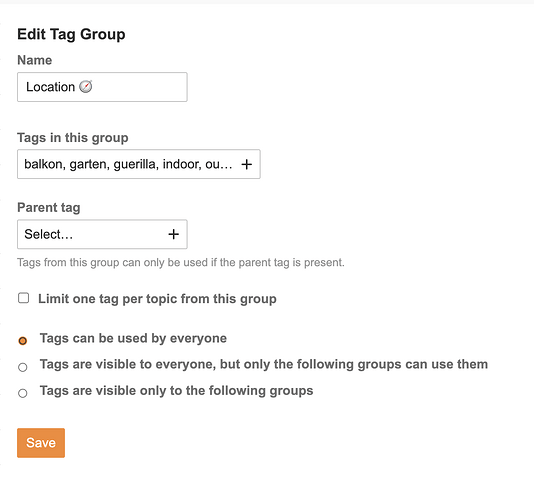534x500 pixels.
Task: Click the balkon, garten, guerilla tag list text
Action: click(x=128, y=164)
